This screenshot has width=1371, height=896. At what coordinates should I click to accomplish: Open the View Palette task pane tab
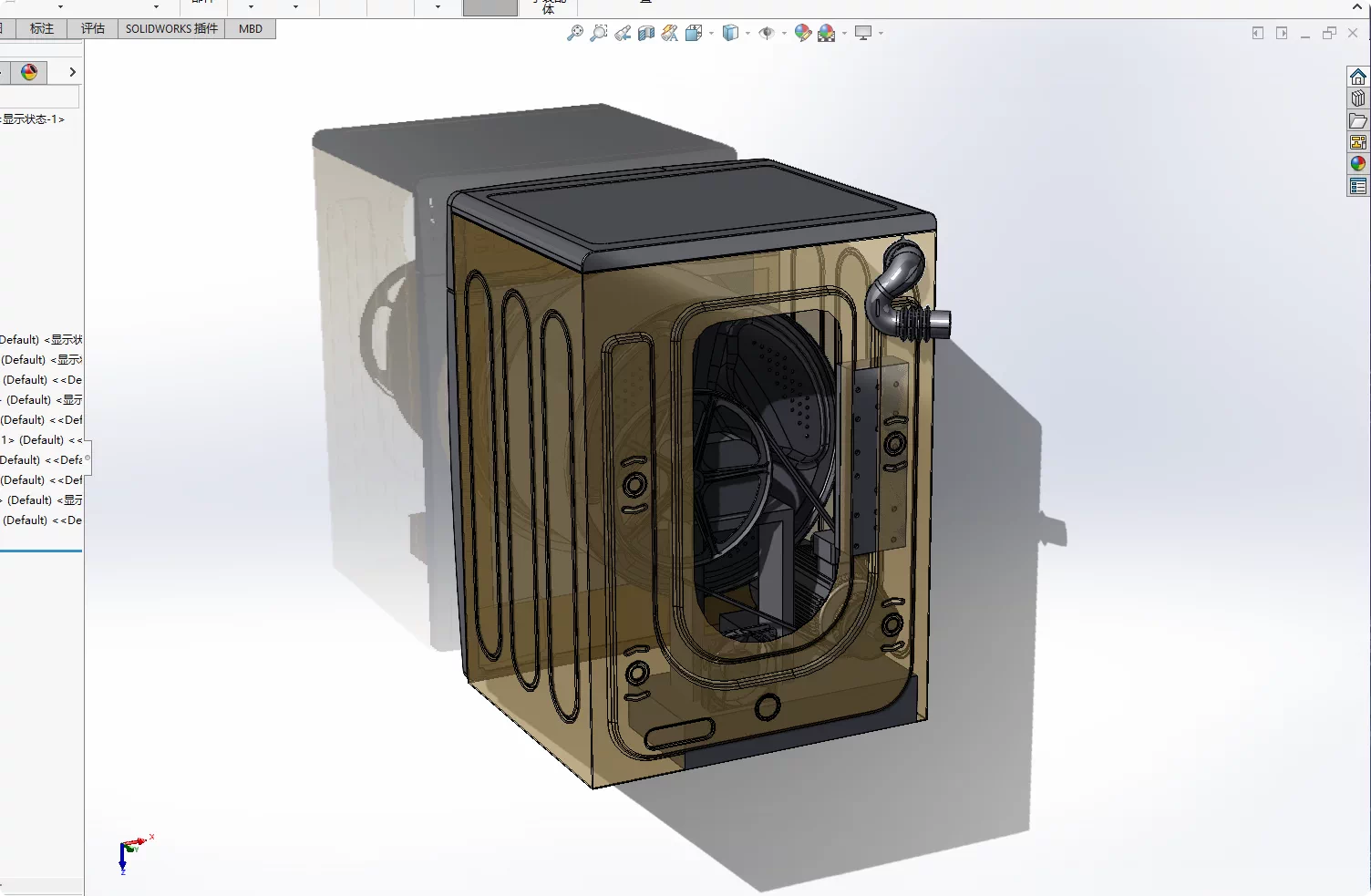point(1358,142)
